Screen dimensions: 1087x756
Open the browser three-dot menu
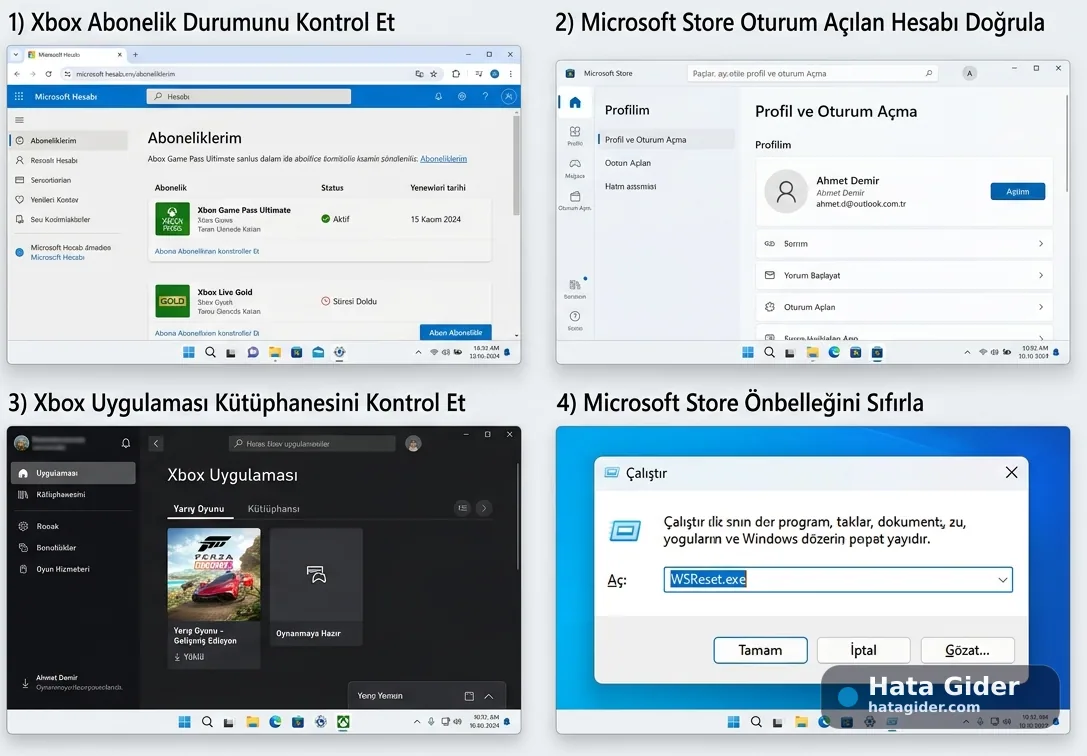tap(511, 74)
